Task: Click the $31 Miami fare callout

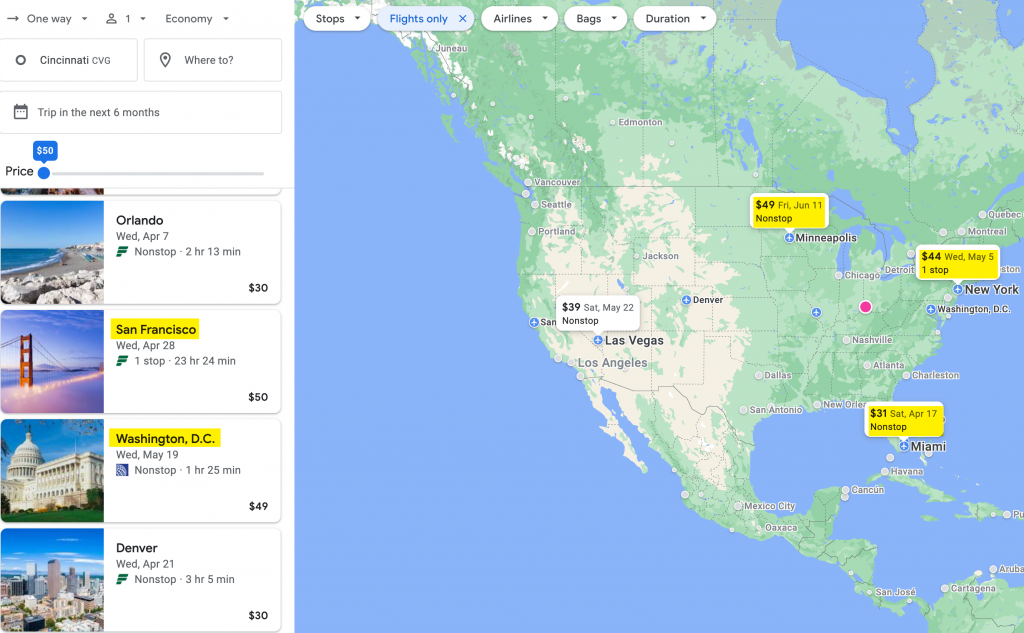Action: (904, 419)
